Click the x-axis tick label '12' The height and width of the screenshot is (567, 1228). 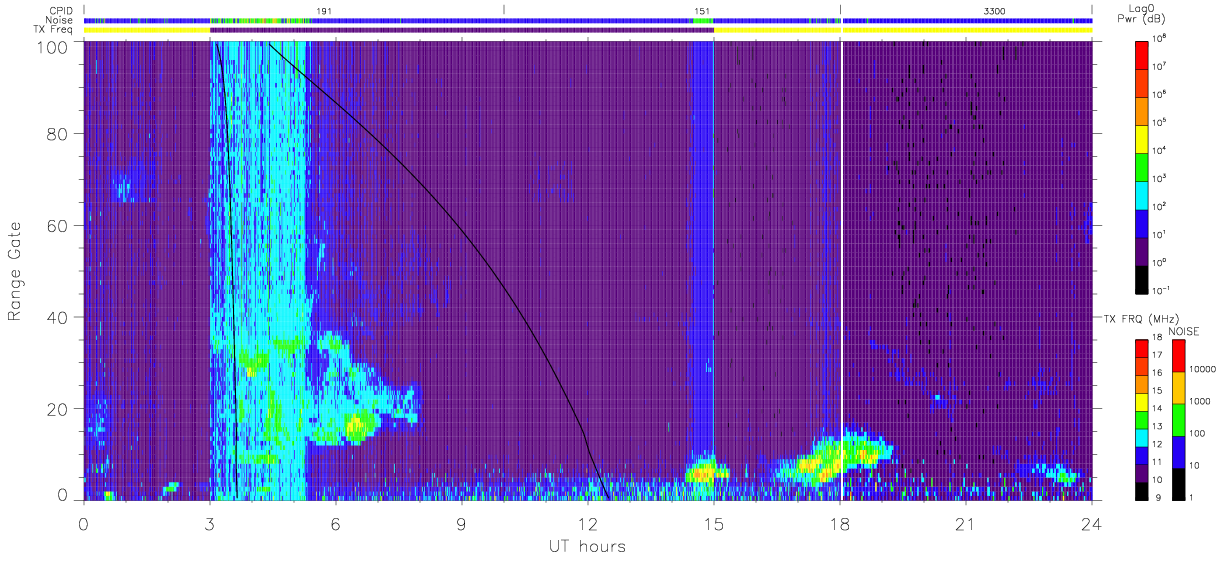587,523
